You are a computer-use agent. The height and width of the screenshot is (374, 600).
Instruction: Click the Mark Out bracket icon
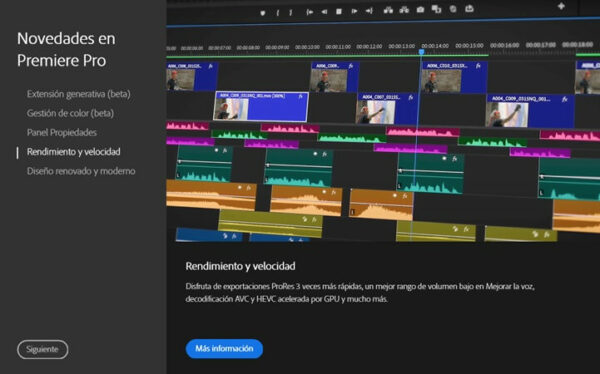point(291,13)
